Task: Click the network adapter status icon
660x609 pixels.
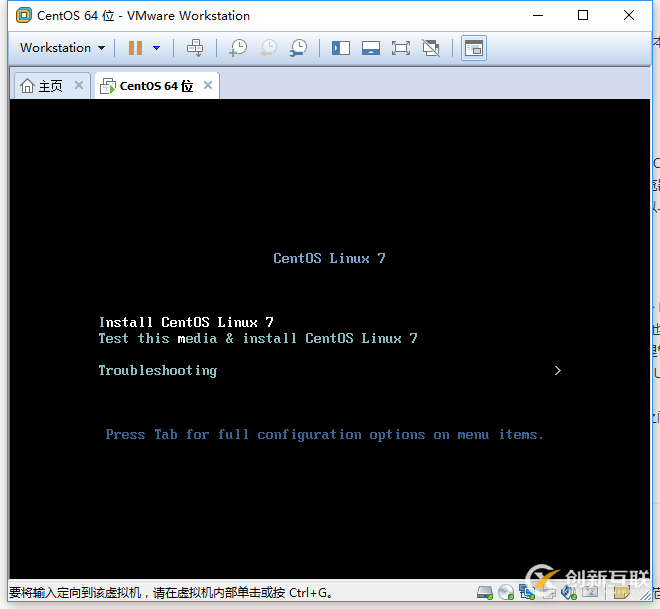Action: click(527, 593)
